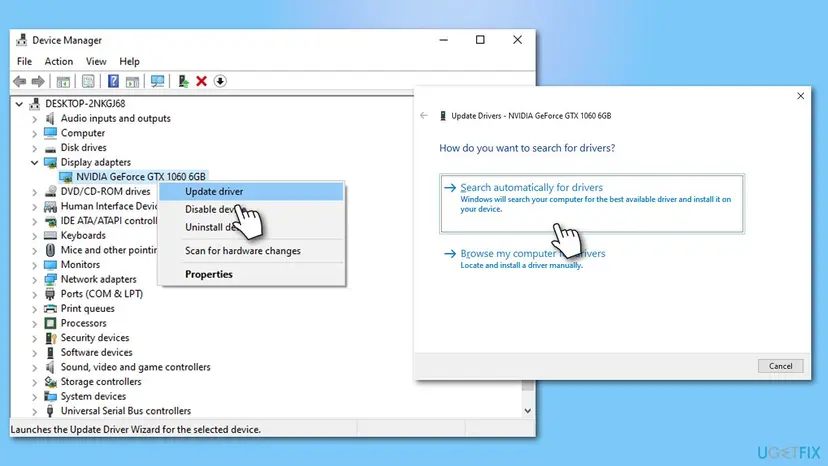Open the Action menu
The width and height of the screenshot is (828, 466).
[59, 61]
